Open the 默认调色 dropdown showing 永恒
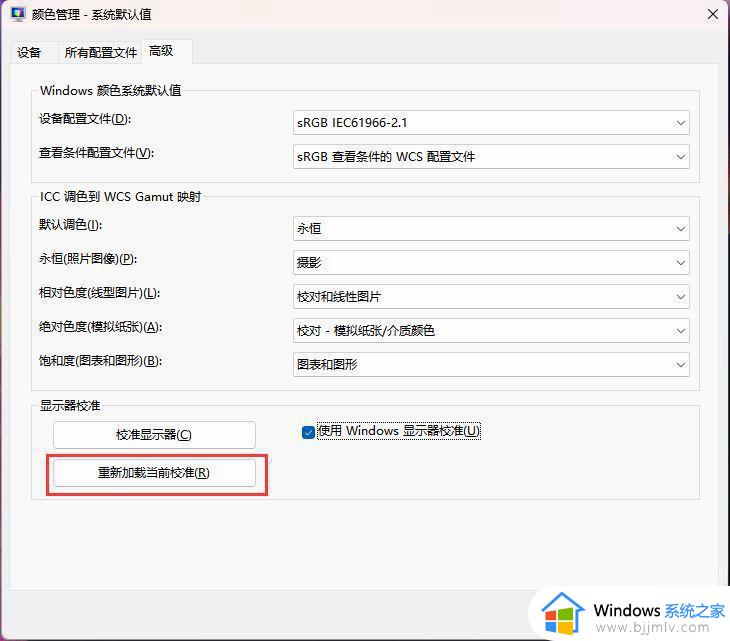 pos(491,229)
